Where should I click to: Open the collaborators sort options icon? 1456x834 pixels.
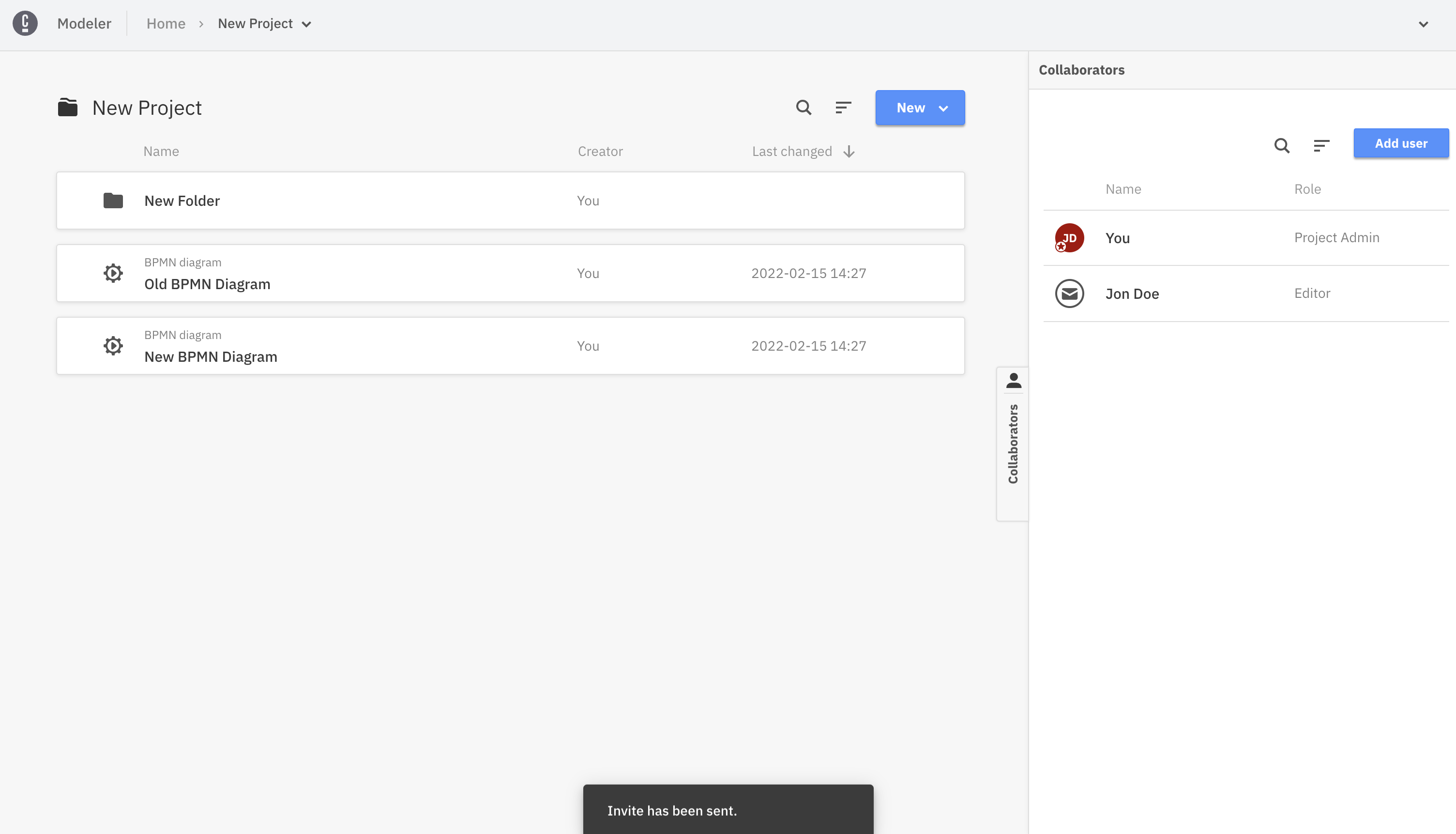click(1321, 145)
